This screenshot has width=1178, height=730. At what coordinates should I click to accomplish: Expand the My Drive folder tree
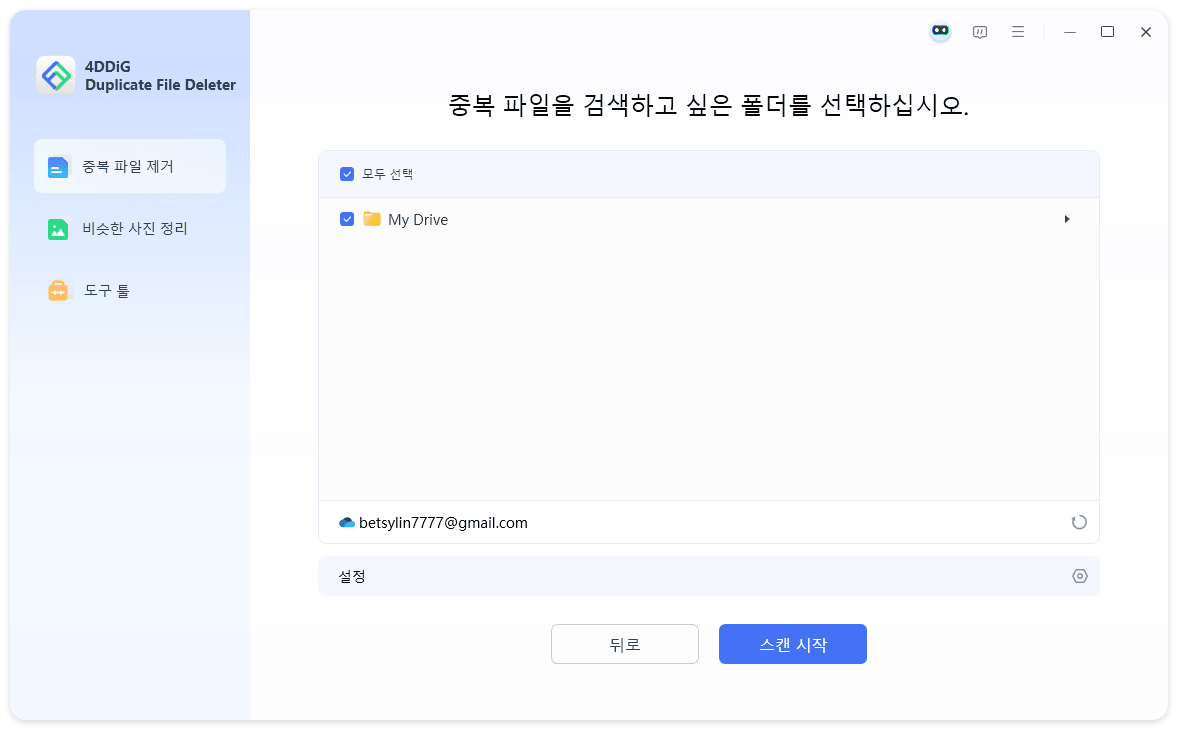pos(1067,218)
